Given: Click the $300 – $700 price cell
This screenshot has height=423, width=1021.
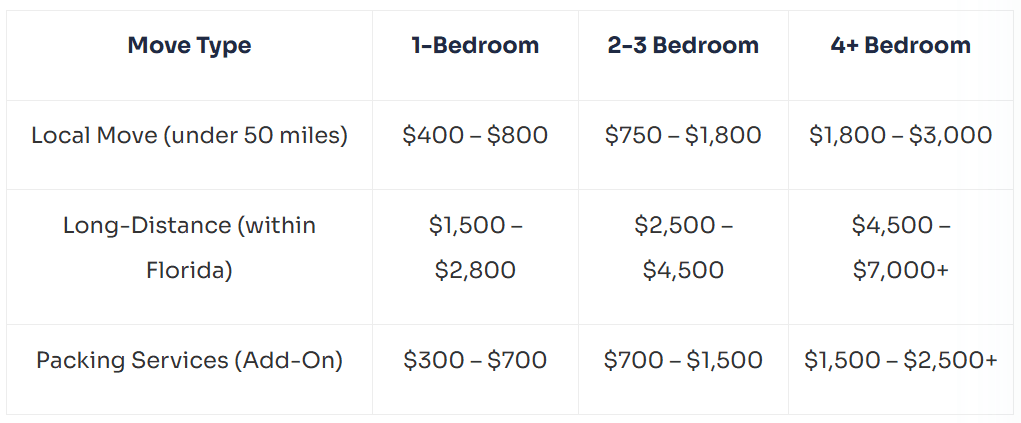Looking at the screenshot, I should (x=475, y=360).
